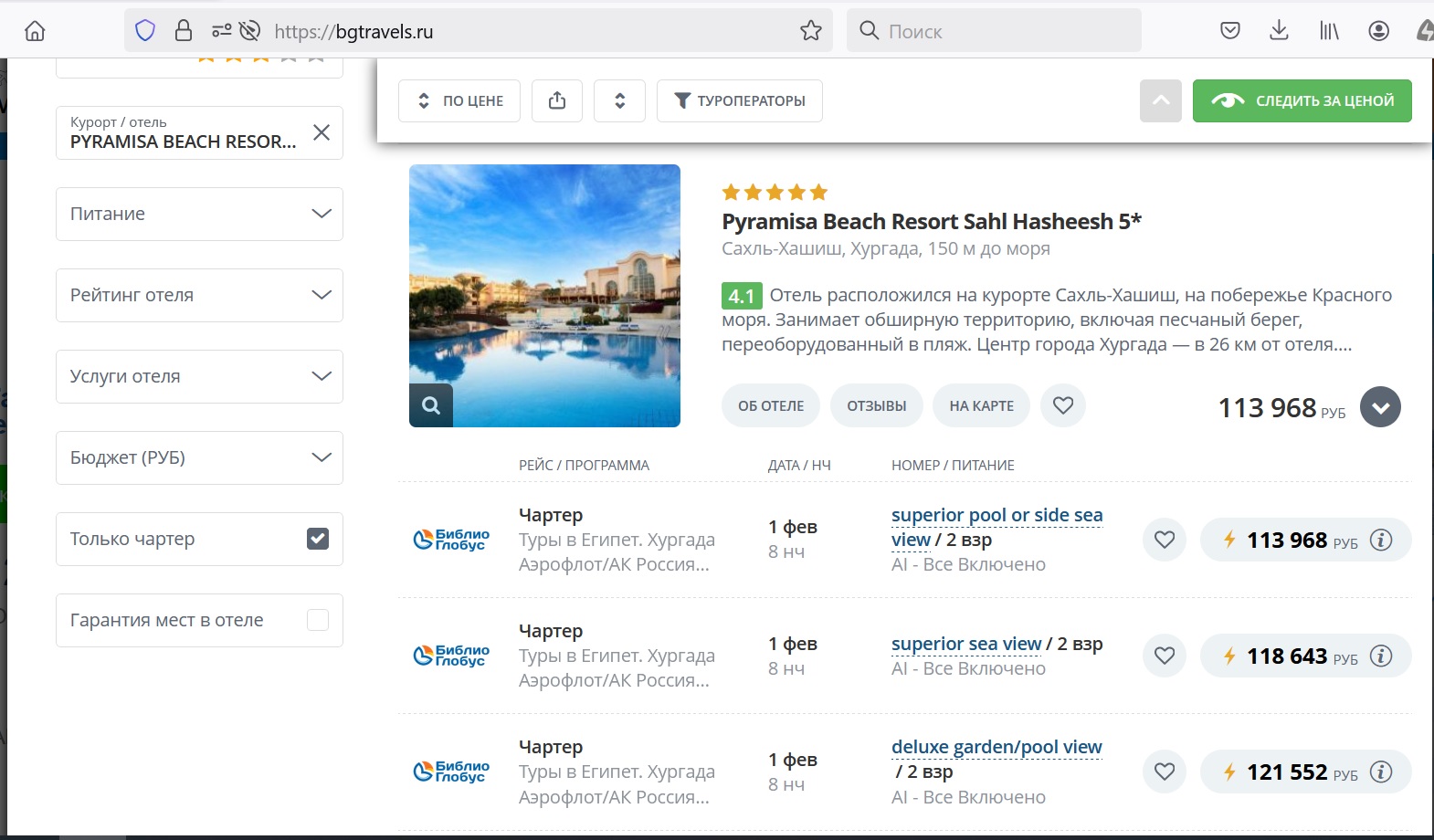
Task: Collapse hotel offers with dark chevron button
Action: 1380,407
